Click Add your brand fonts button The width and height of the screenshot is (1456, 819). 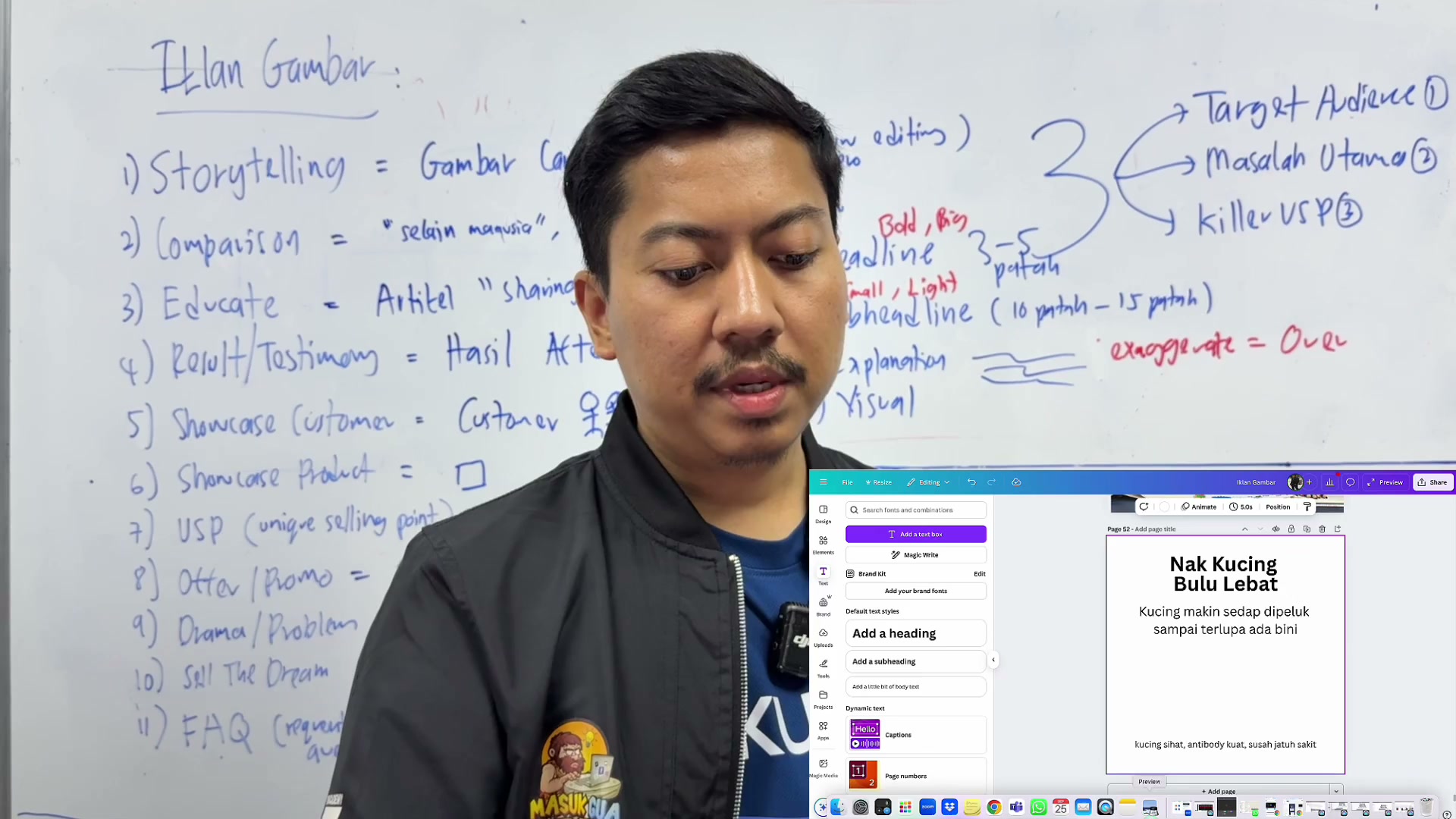coord(916,591)
